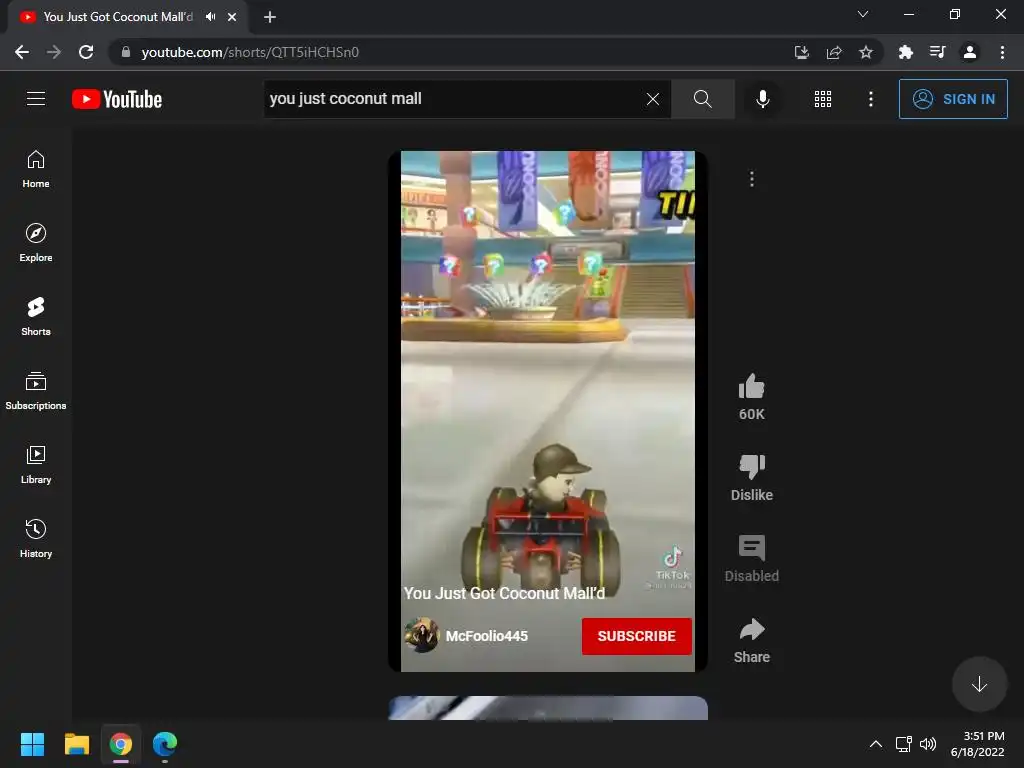Open Windows Start menu
1024x768 pixels.
32,744
